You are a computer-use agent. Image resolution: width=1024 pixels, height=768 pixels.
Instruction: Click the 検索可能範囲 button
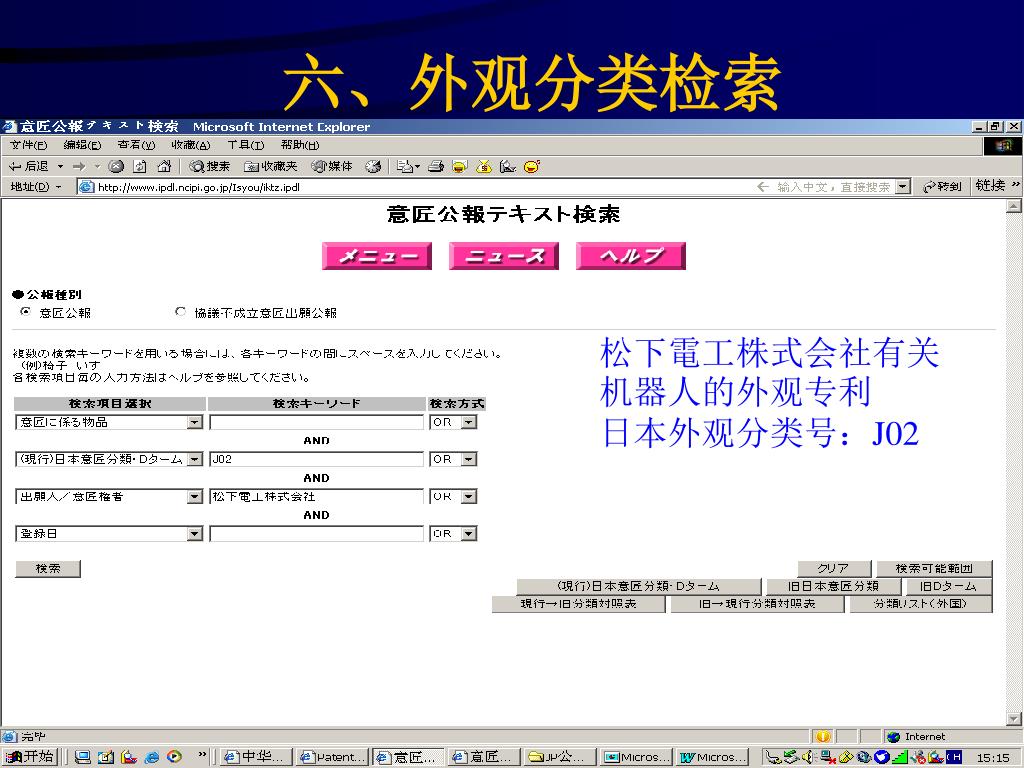934,569
